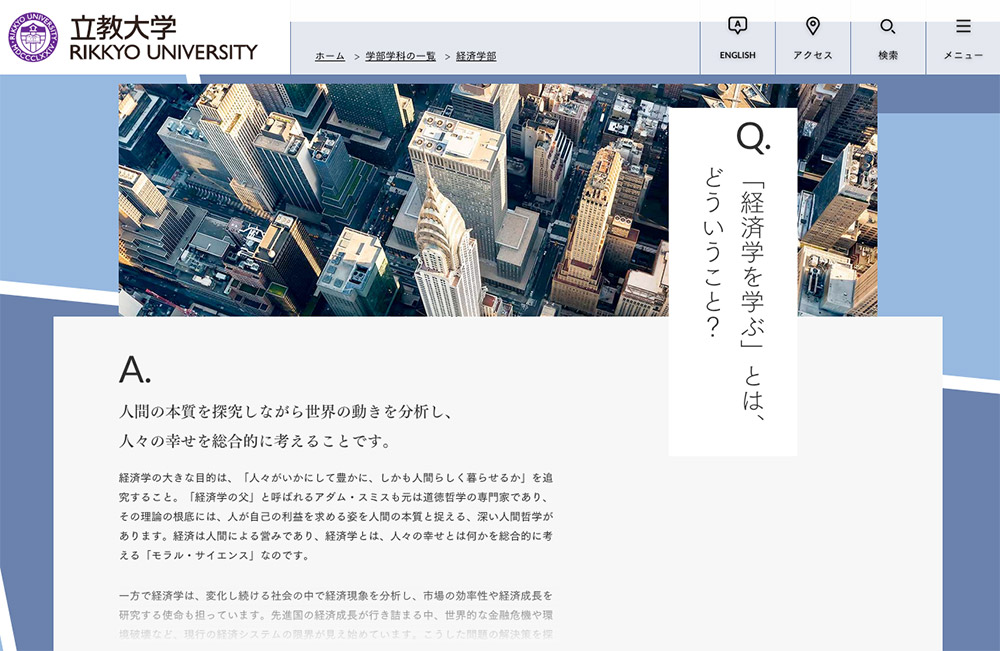
Task: Select the メニュー label in header
Action: [963, 55]
